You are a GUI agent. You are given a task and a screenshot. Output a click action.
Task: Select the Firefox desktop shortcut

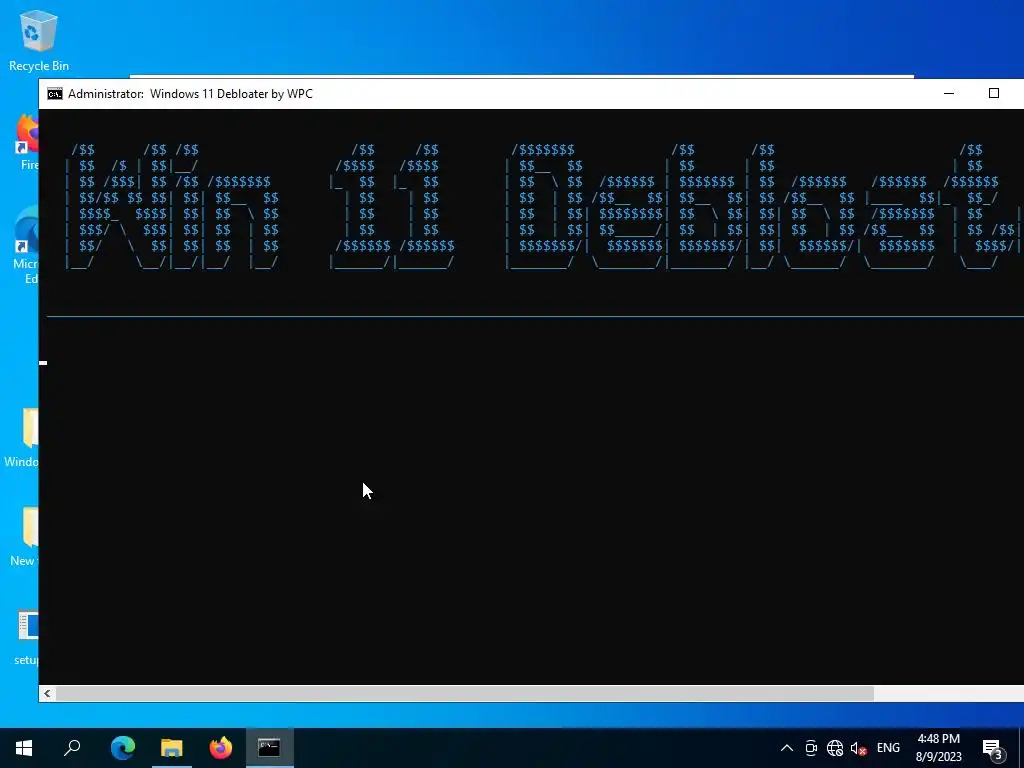pyautogui.click(x=27, y=143)
